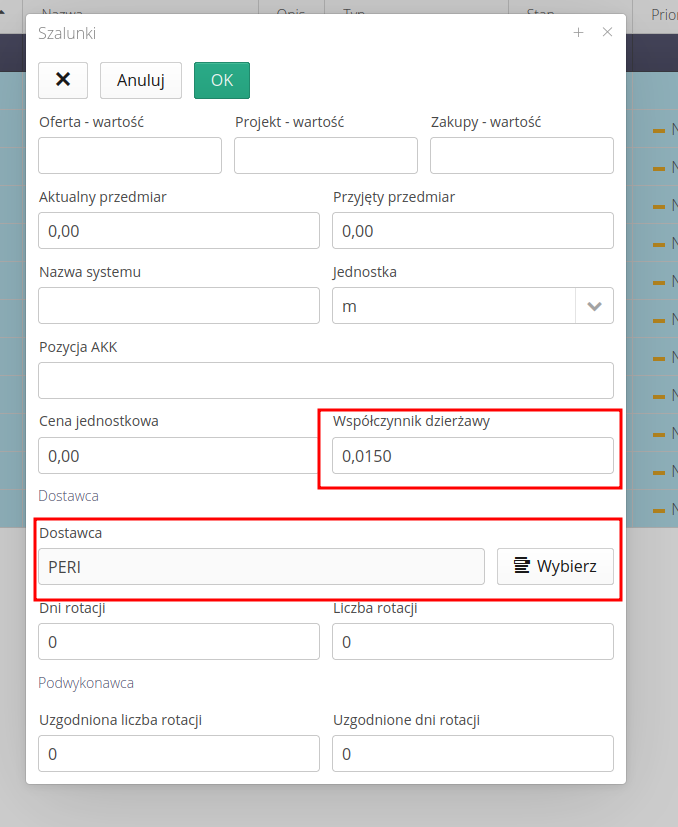Select the Zakupy - wartość field
Image resolution: width=678 pixels, height=827 pixels.
(x=521, y=155)
